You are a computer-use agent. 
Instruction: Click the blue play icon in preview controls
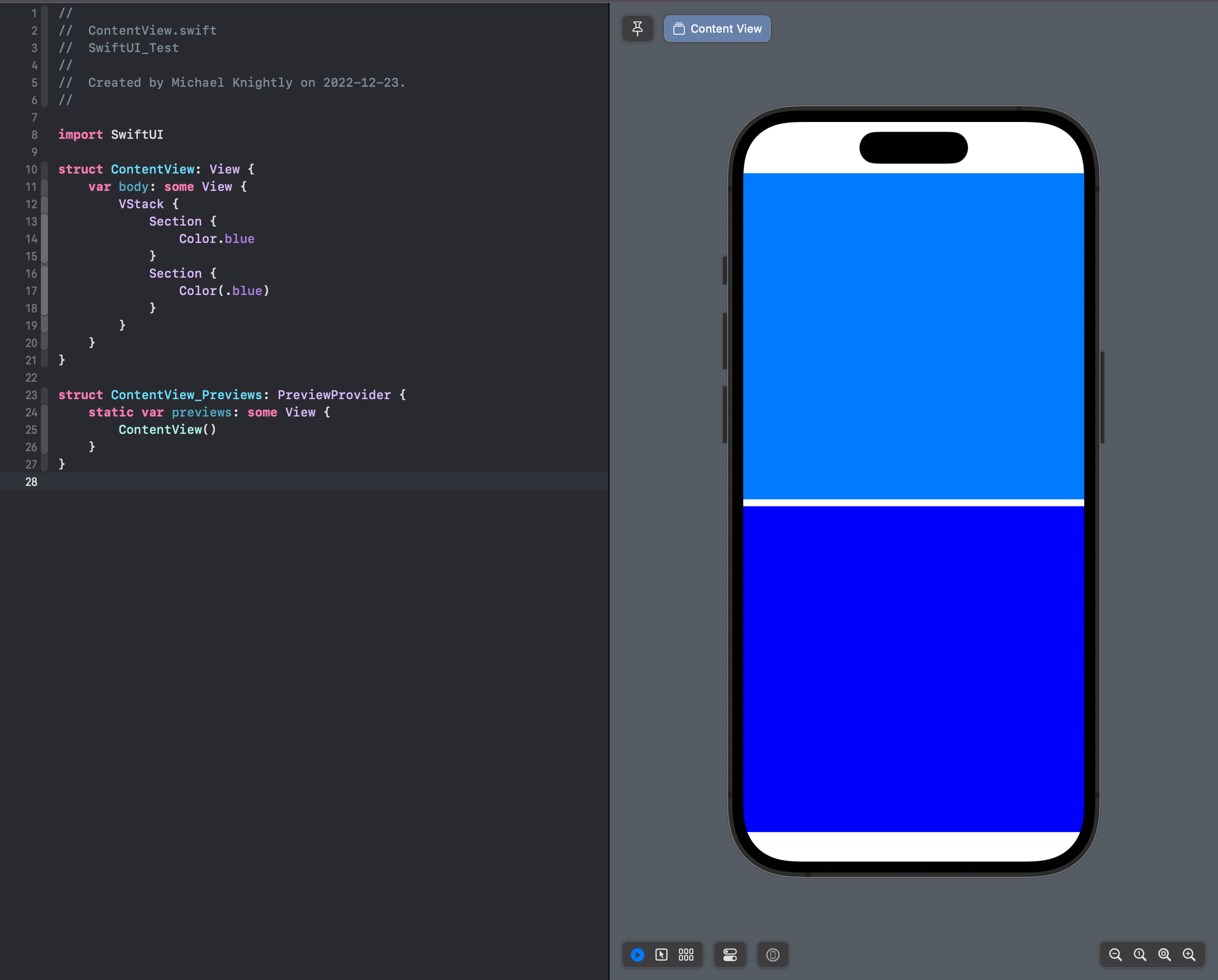(x=637, y=954)
